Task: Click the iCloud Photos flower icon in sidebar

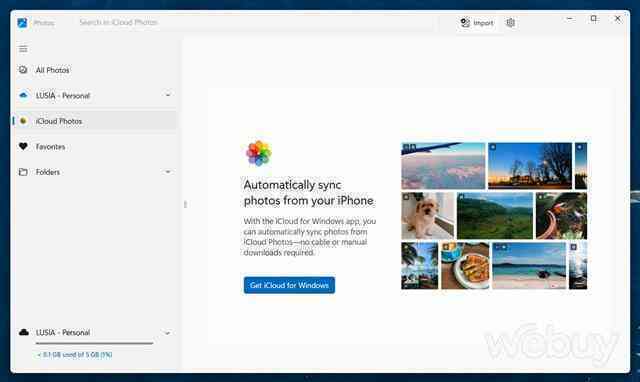Action: pyautogui.click(x=23, y=121)
